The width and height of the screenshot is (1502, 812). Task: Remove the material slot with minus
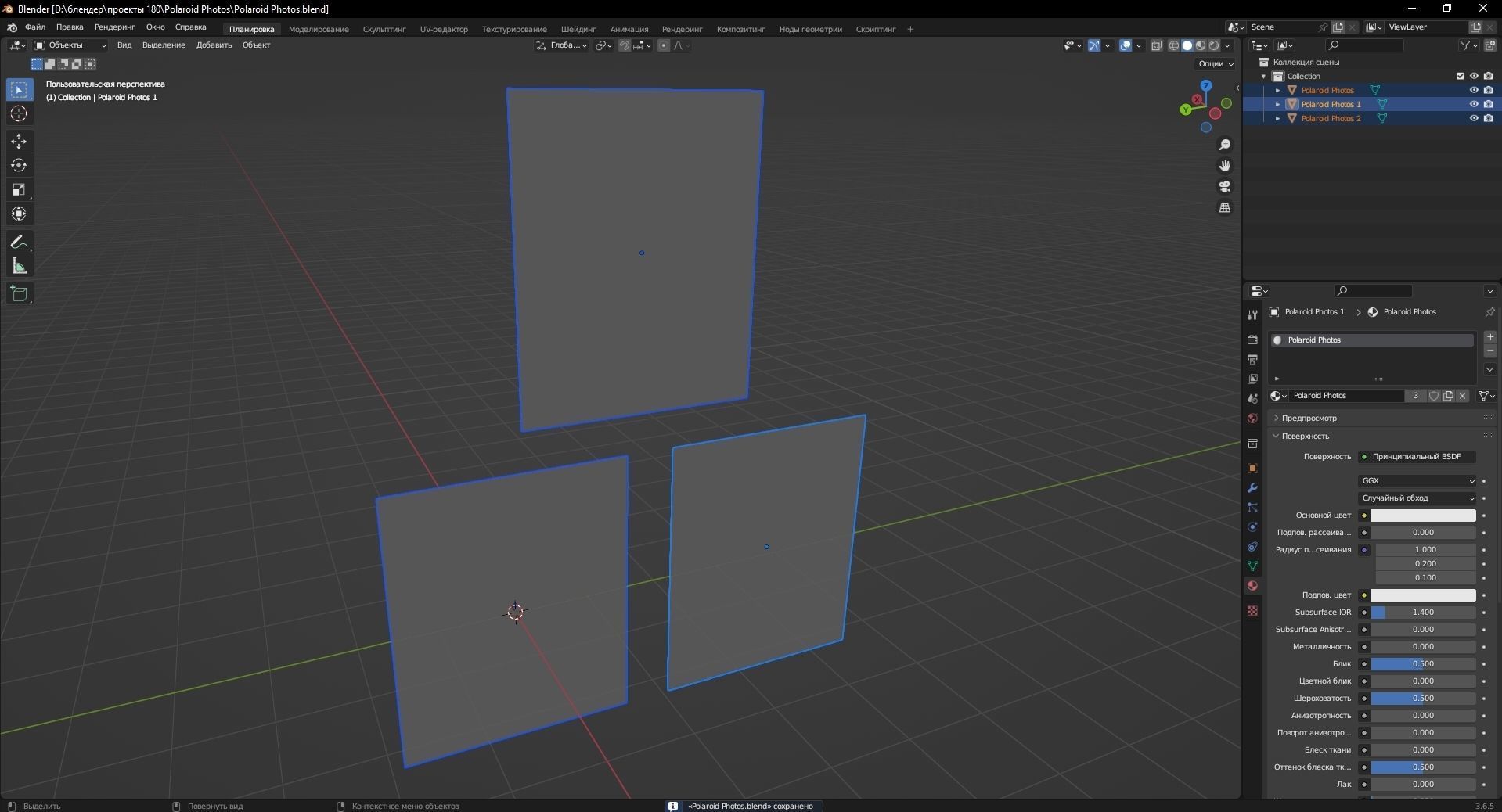[1490, 351]
